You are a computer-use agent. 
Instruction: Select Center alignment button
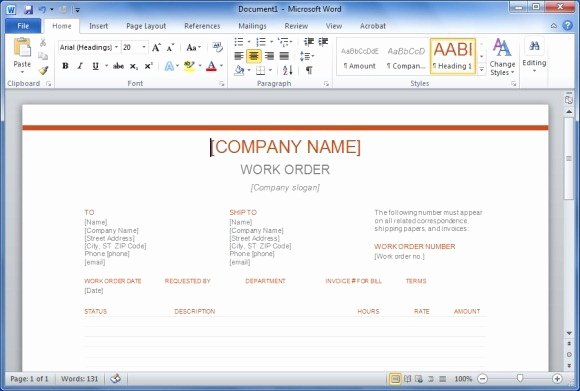point(254,56)
